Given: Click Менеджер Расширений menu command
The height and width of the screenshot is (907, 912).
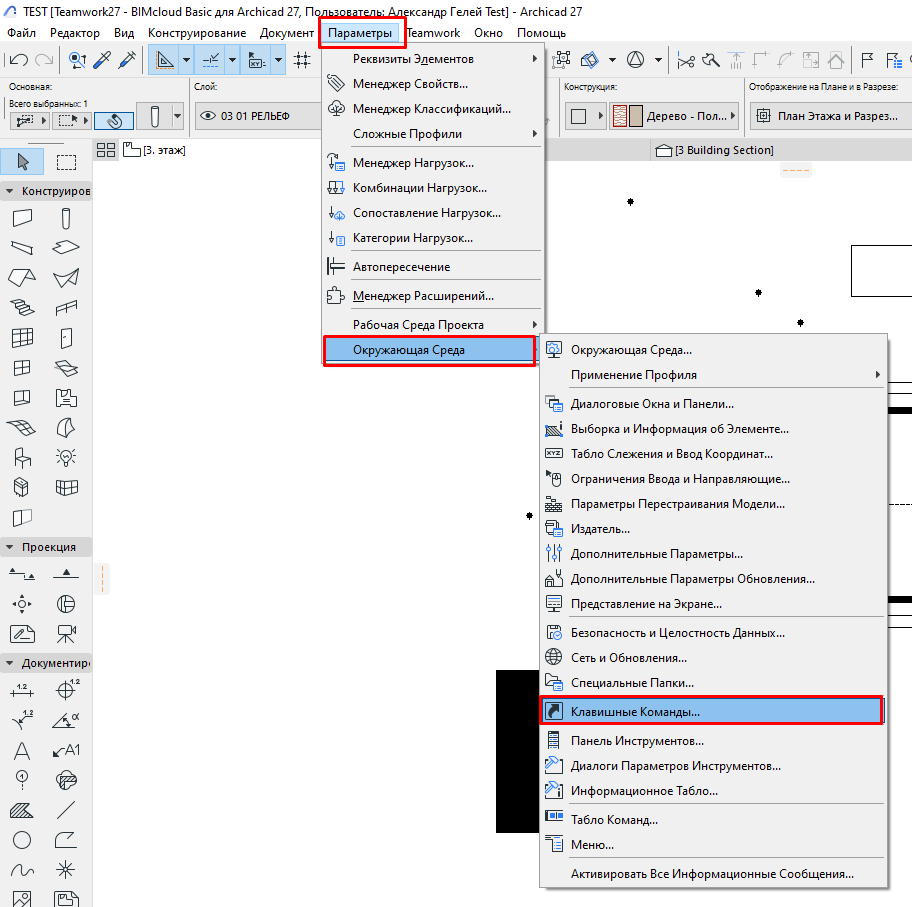Looking at the screenshot, I should tap(423, 296).
